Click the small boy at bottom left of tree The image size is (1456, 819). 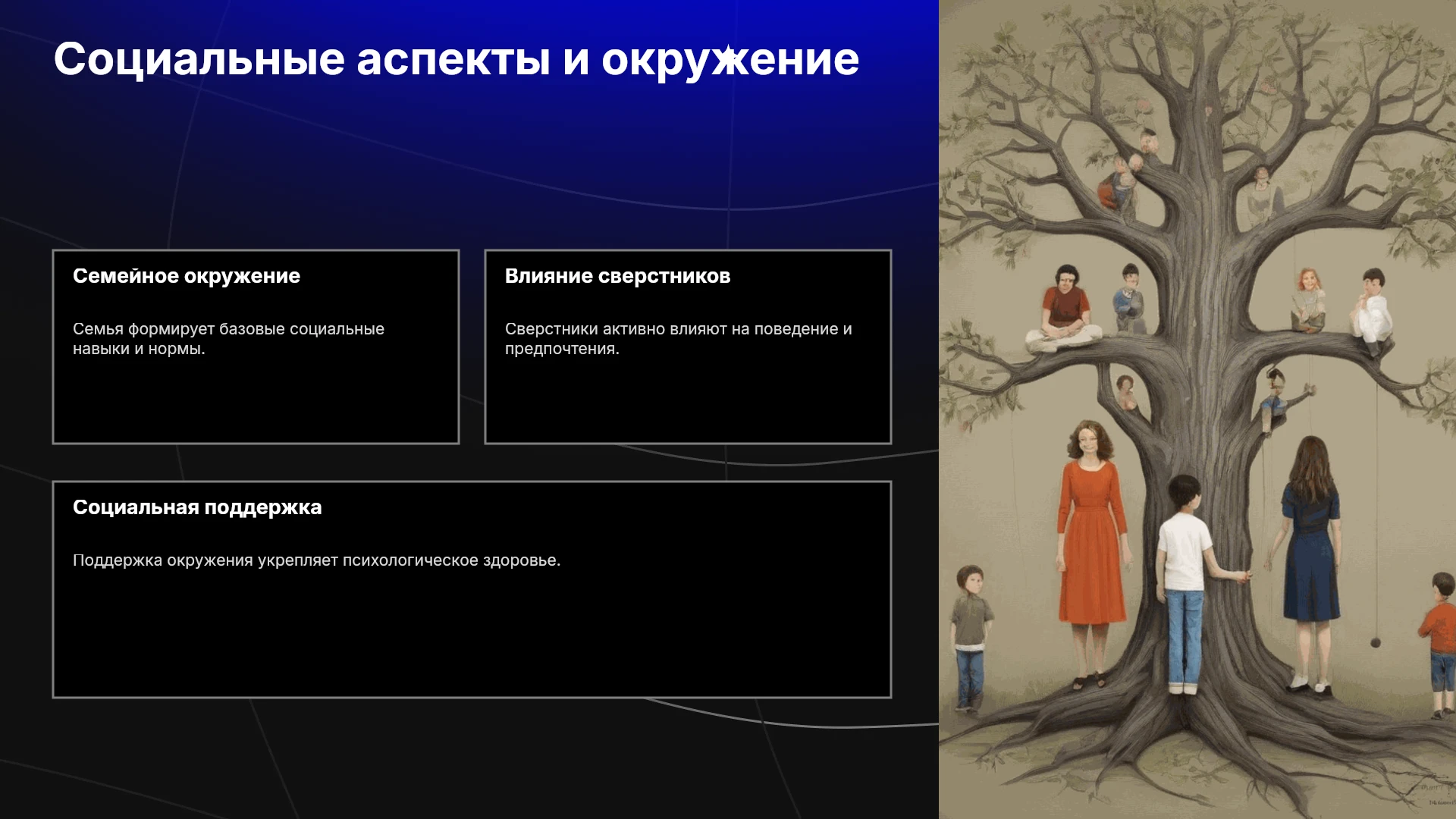pos(970,637)
